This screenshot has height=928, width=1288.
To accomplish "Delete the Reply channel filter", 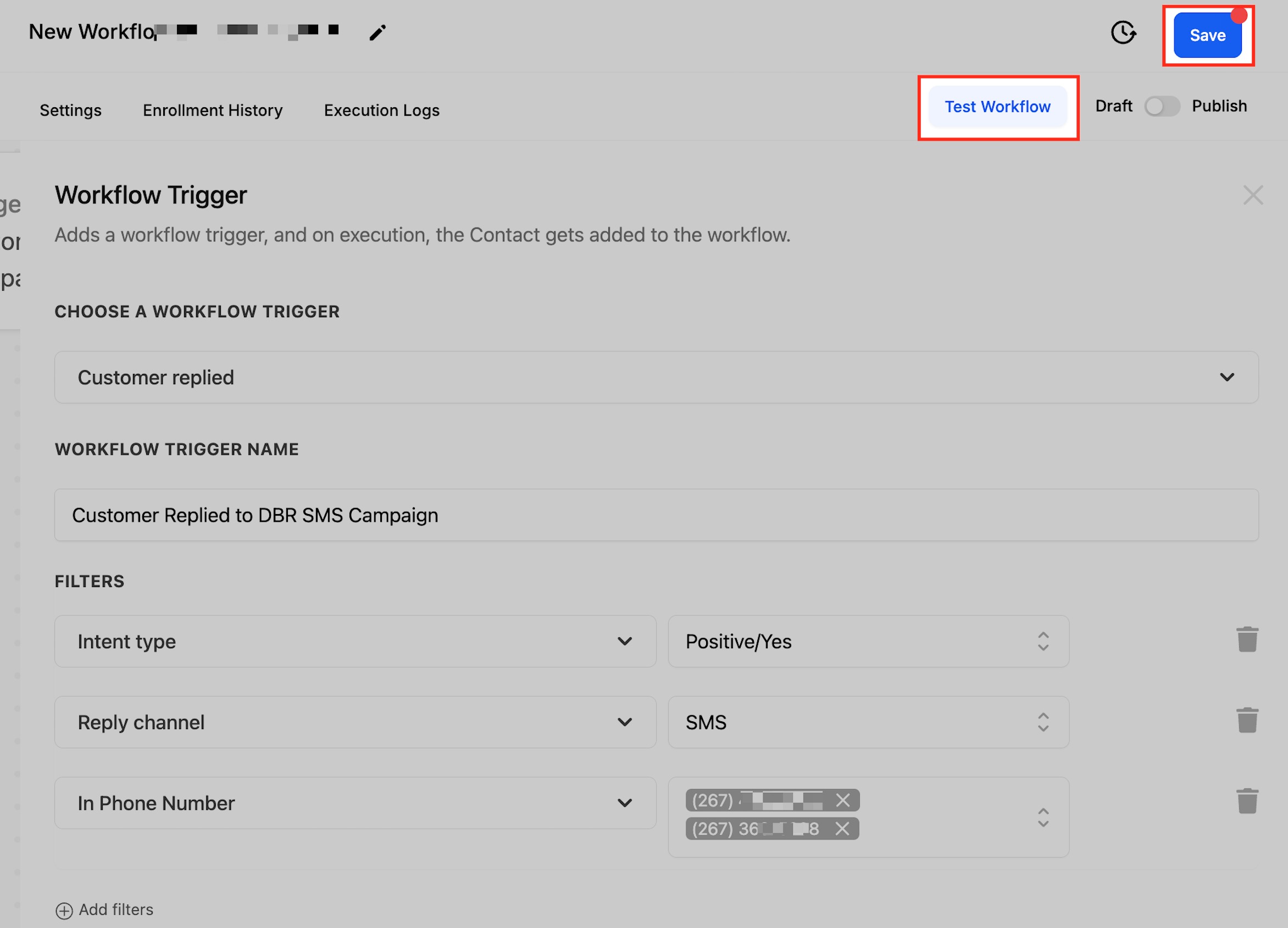I will [1247, 721].
